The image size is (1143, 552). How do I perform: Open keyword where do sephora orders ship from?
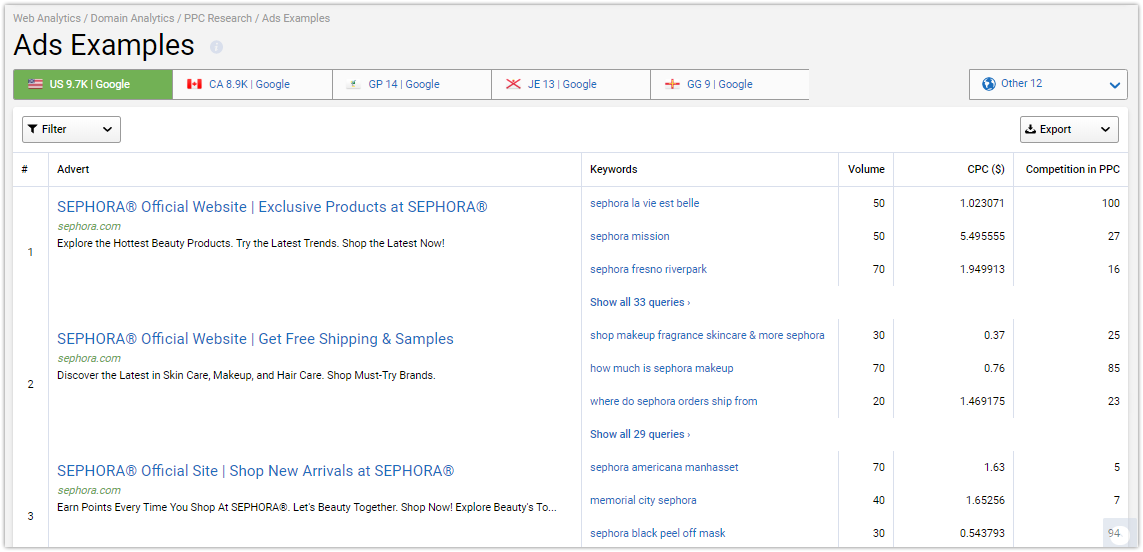tap(674, 401)
